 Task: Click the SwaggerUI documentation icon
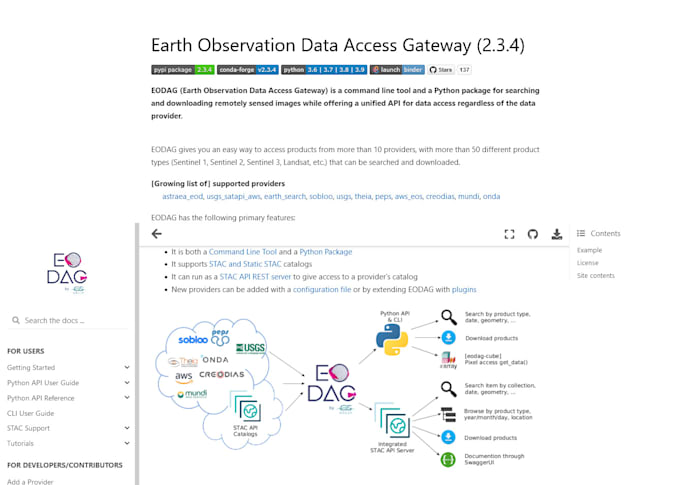pos(448,459)
